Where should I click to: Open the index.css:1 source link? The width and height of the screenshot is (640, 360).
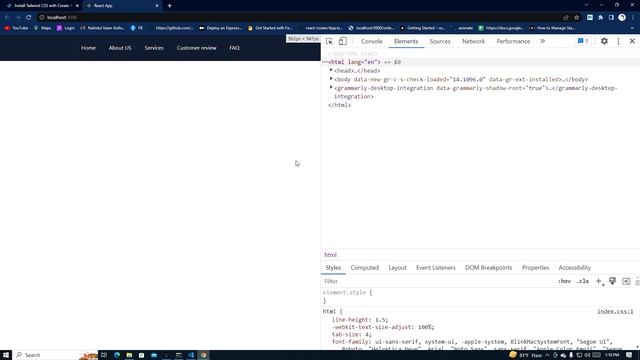[x=615, y=311]
